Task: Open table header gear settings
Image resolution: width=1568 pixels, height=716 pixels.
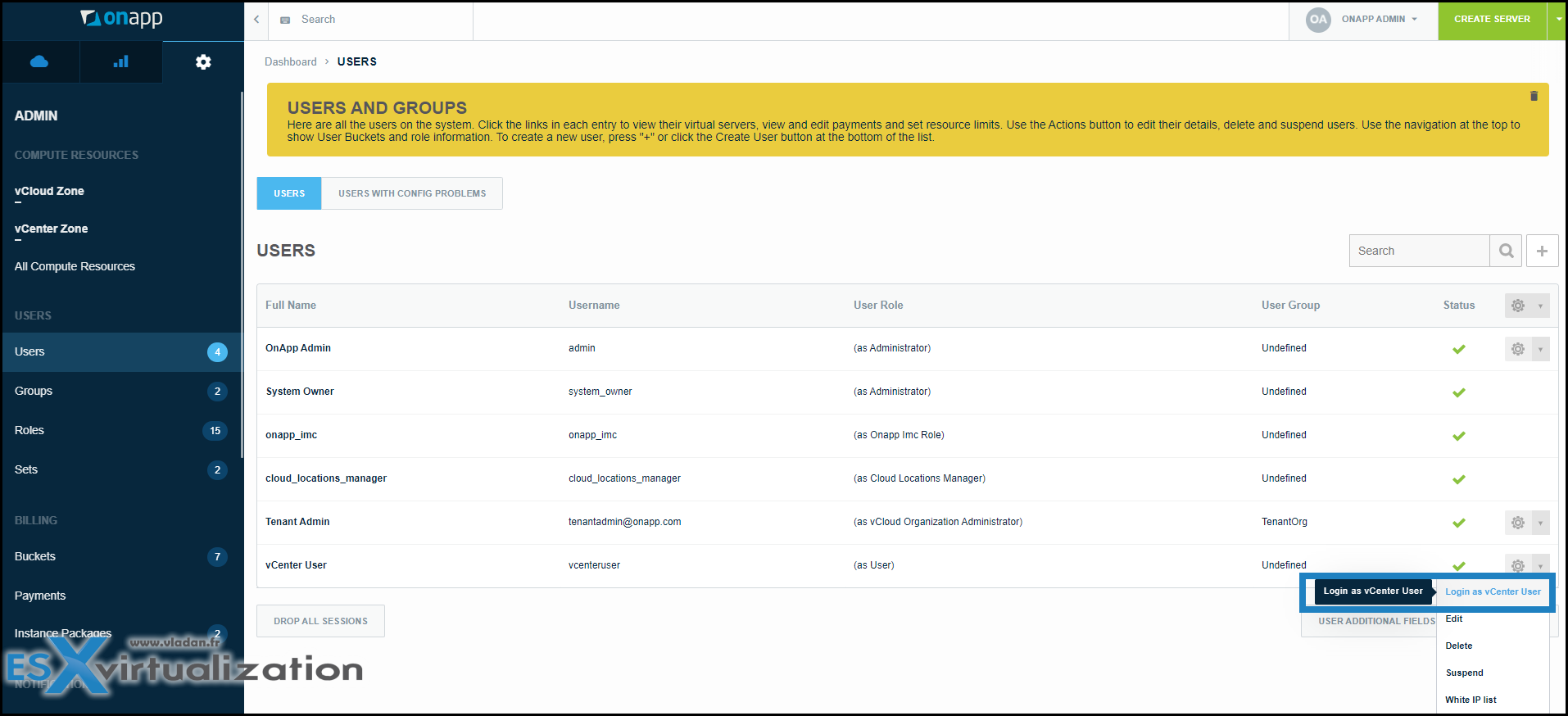Action: pyautogui.click(x=1518, y=306)
